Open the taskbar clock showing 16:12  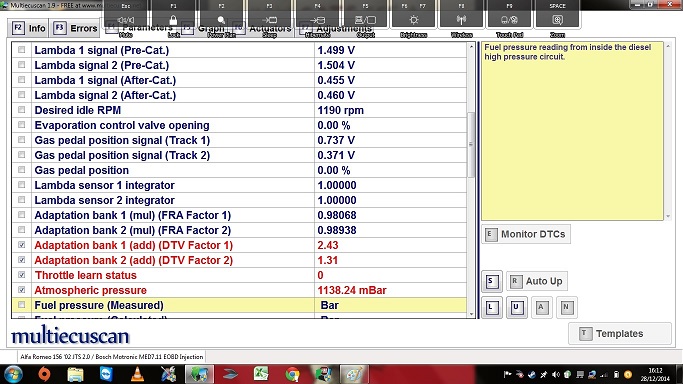click(x=655, y=374)
